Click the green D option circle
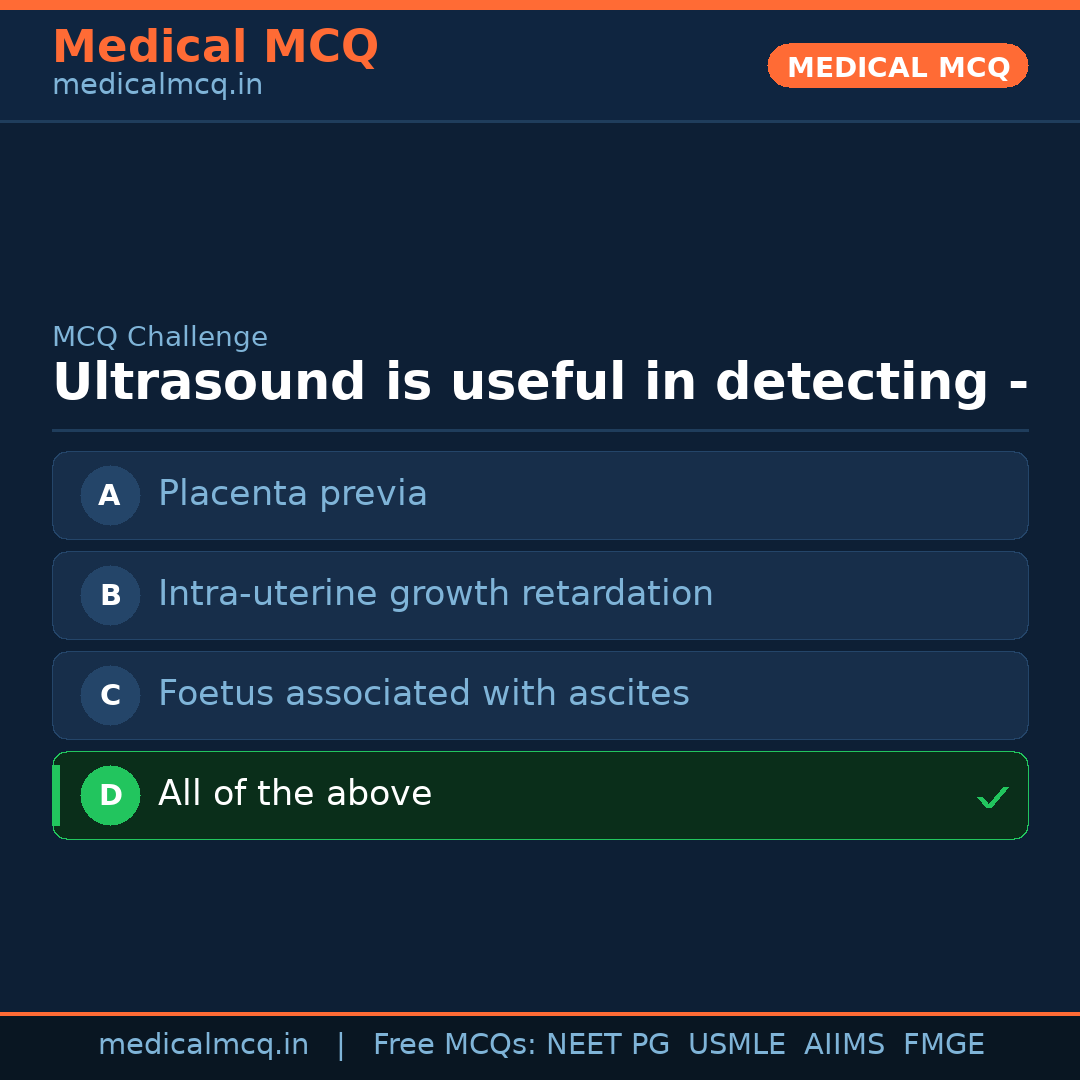The height and width of the screenshot is (1080, 1080). [110, 795]
